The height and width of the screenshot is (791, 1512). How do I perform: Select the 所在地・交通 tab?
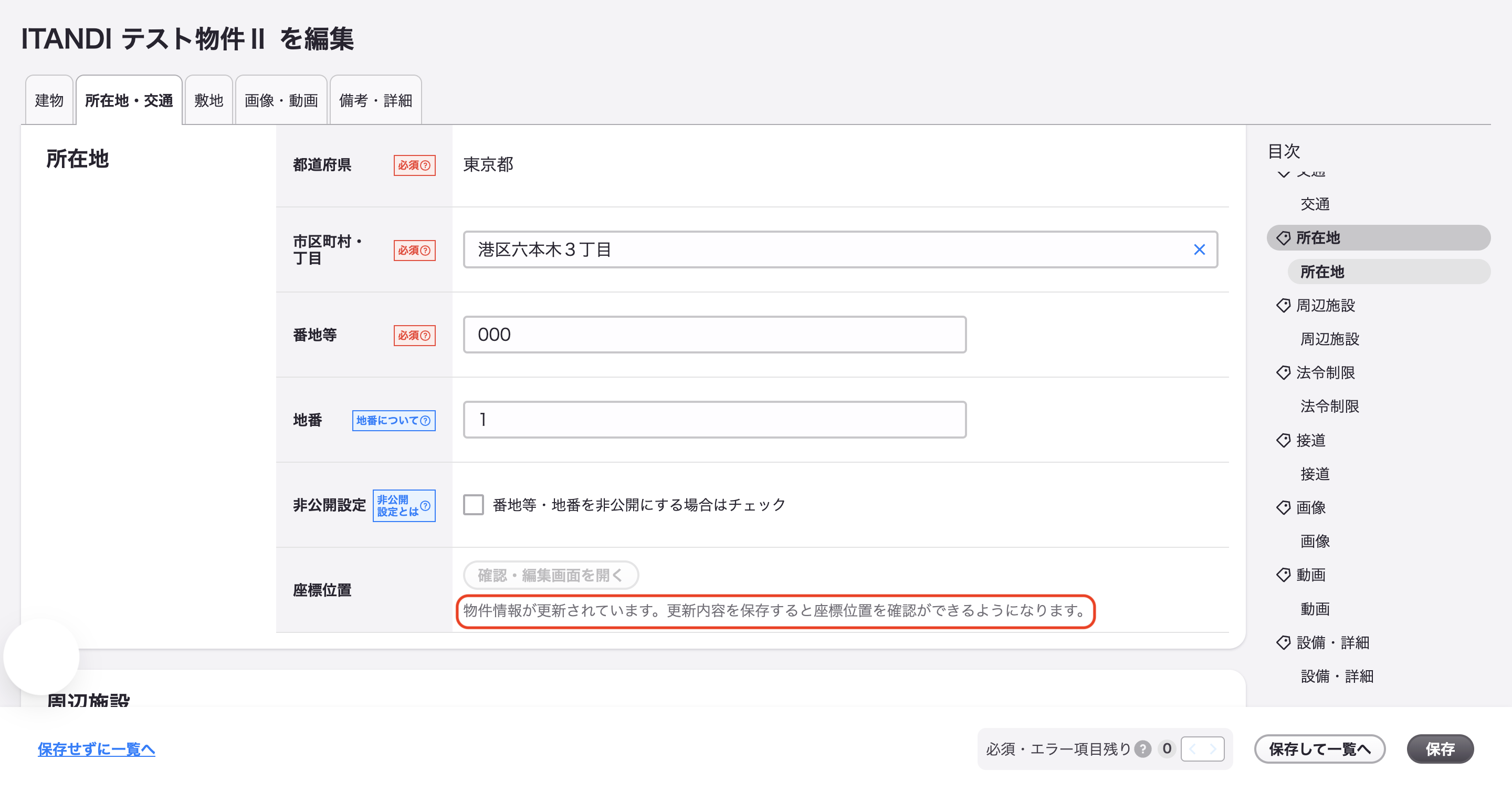click(x=129, y=100)
